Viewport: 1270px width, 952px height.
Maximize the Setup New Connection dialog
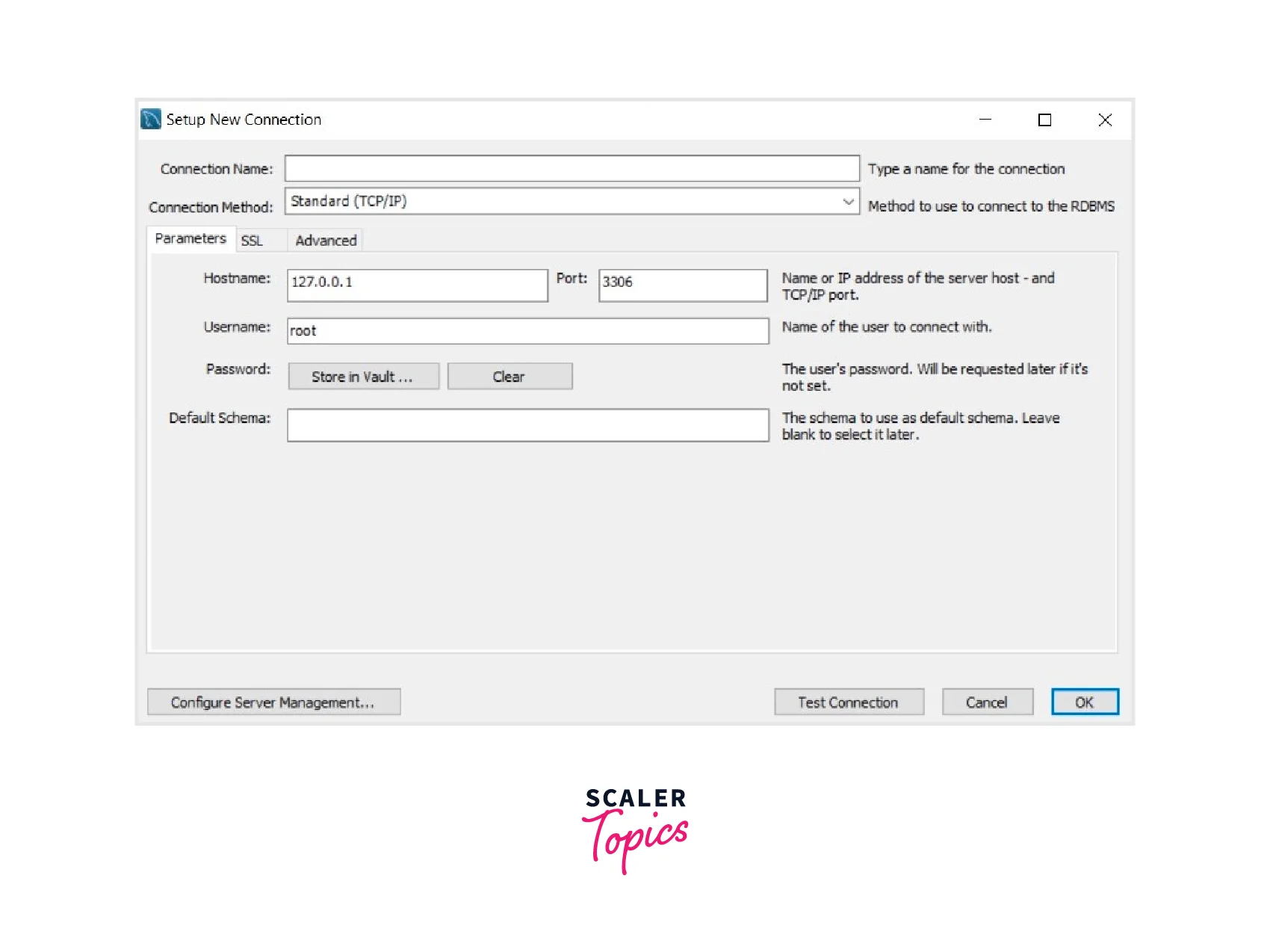tap(1044, 120)
